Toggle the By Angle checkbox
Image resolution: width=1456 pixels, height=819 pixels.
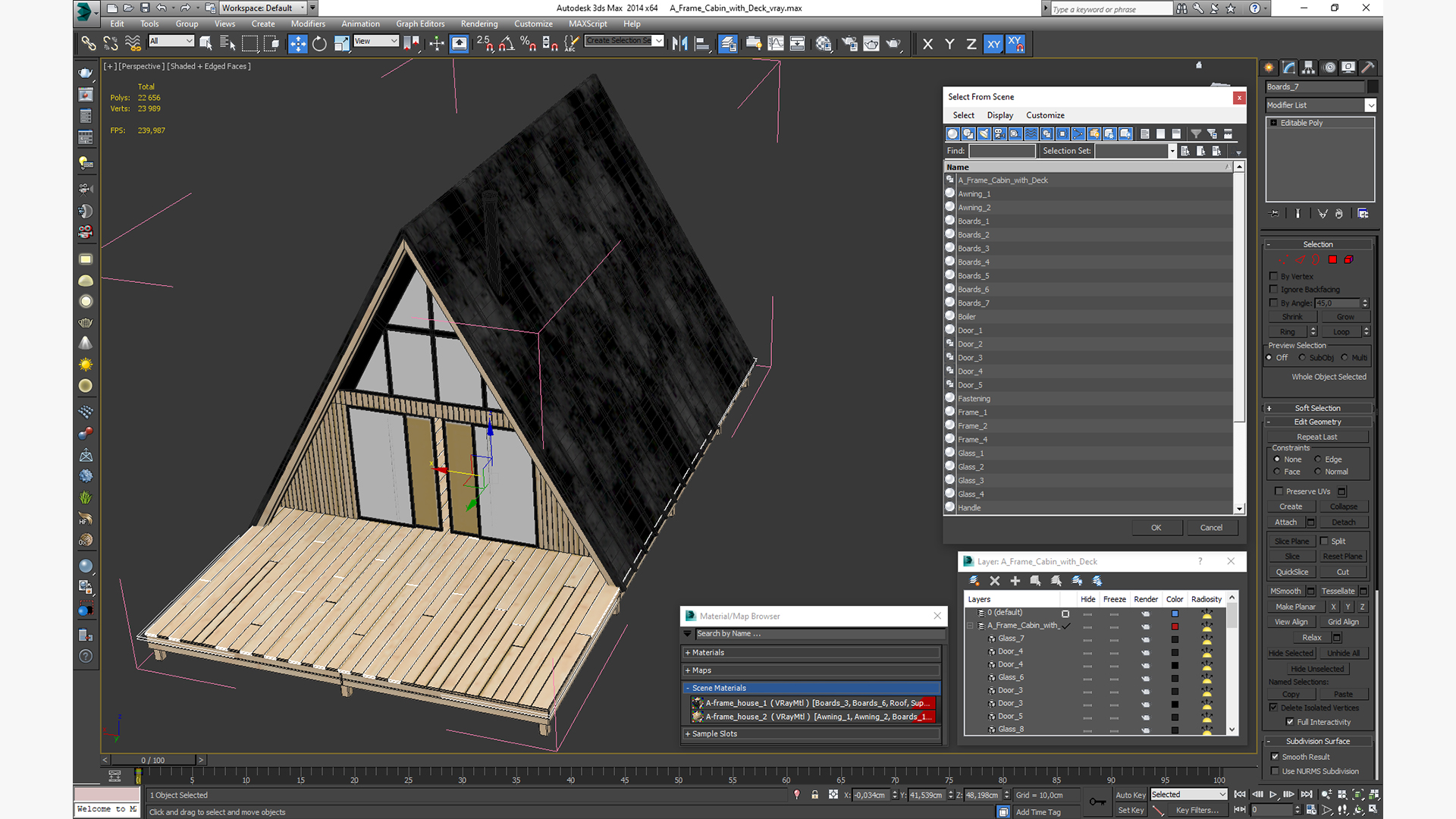click(1274, 303)
